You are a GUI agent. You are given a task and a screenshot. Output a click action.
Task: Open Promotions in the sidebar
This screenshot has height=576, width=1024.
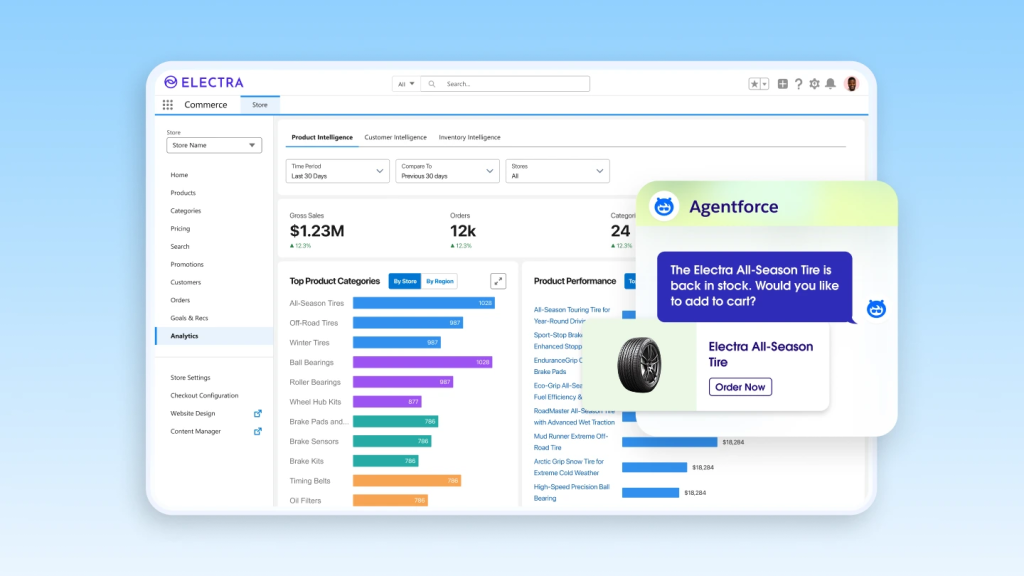[187, 264]
